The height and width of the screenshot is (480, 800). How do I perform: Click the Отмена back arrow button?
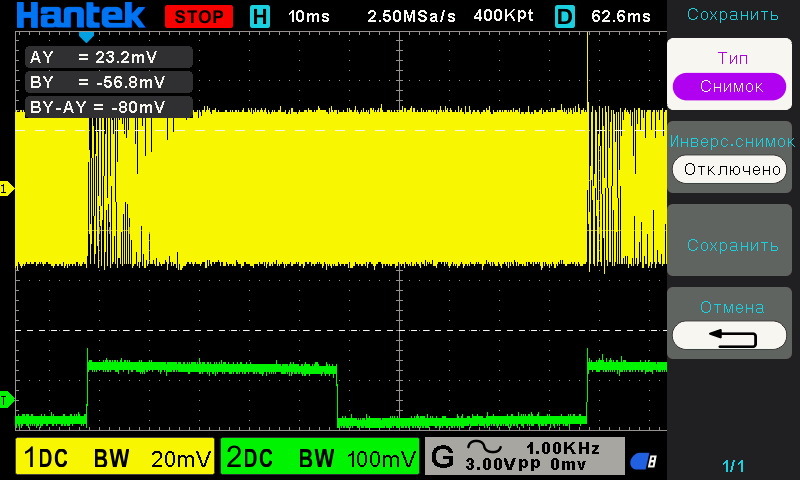click(x=730, y=323)
